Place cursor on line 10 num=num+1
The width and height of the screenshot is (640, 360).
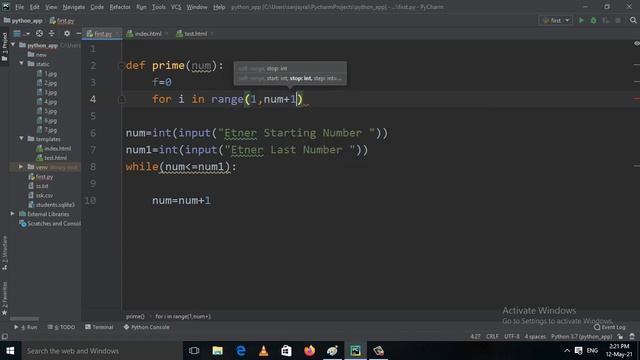pos(181,200)
